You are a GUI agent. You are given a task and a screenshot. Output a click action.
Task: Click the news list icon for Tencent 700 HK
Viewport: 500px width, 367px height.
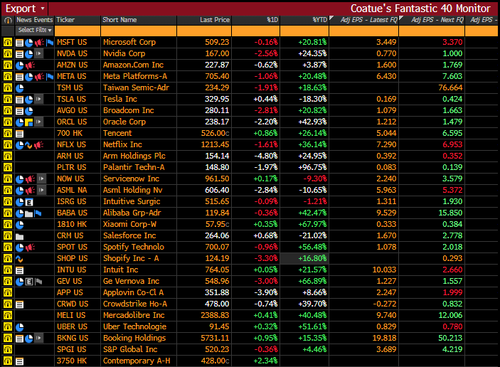pos(20,134)
